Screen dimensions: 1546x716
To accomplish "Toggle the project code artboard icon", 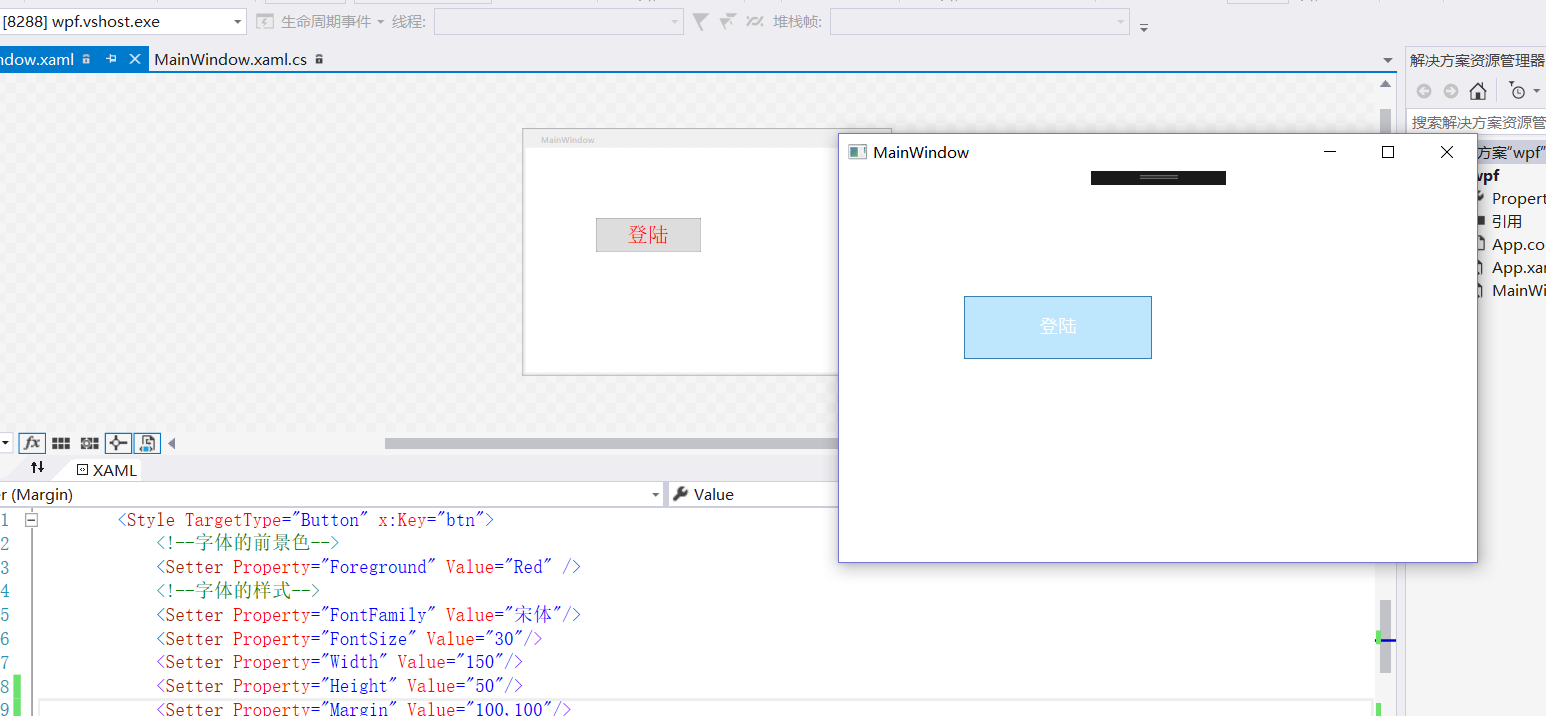I will click(147, 443).
